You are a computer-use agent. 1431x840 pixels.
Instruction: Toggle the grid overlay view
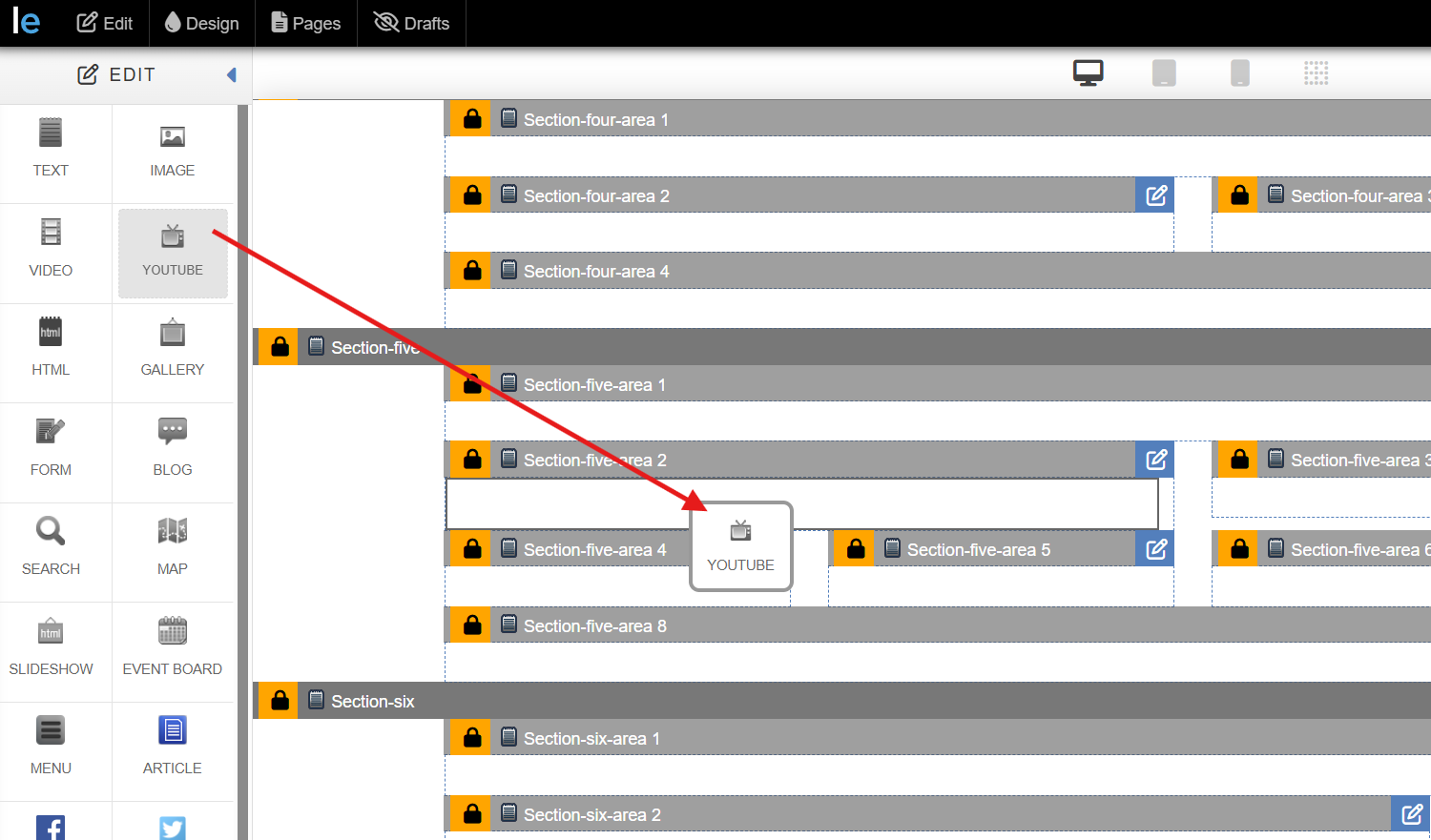(1317, 73)
